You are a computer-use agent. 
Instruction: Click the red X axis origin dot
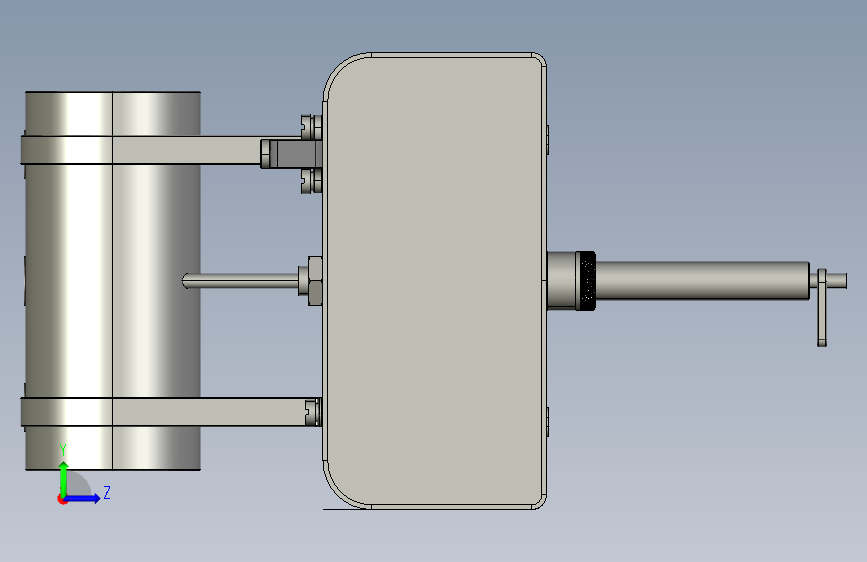62,499
